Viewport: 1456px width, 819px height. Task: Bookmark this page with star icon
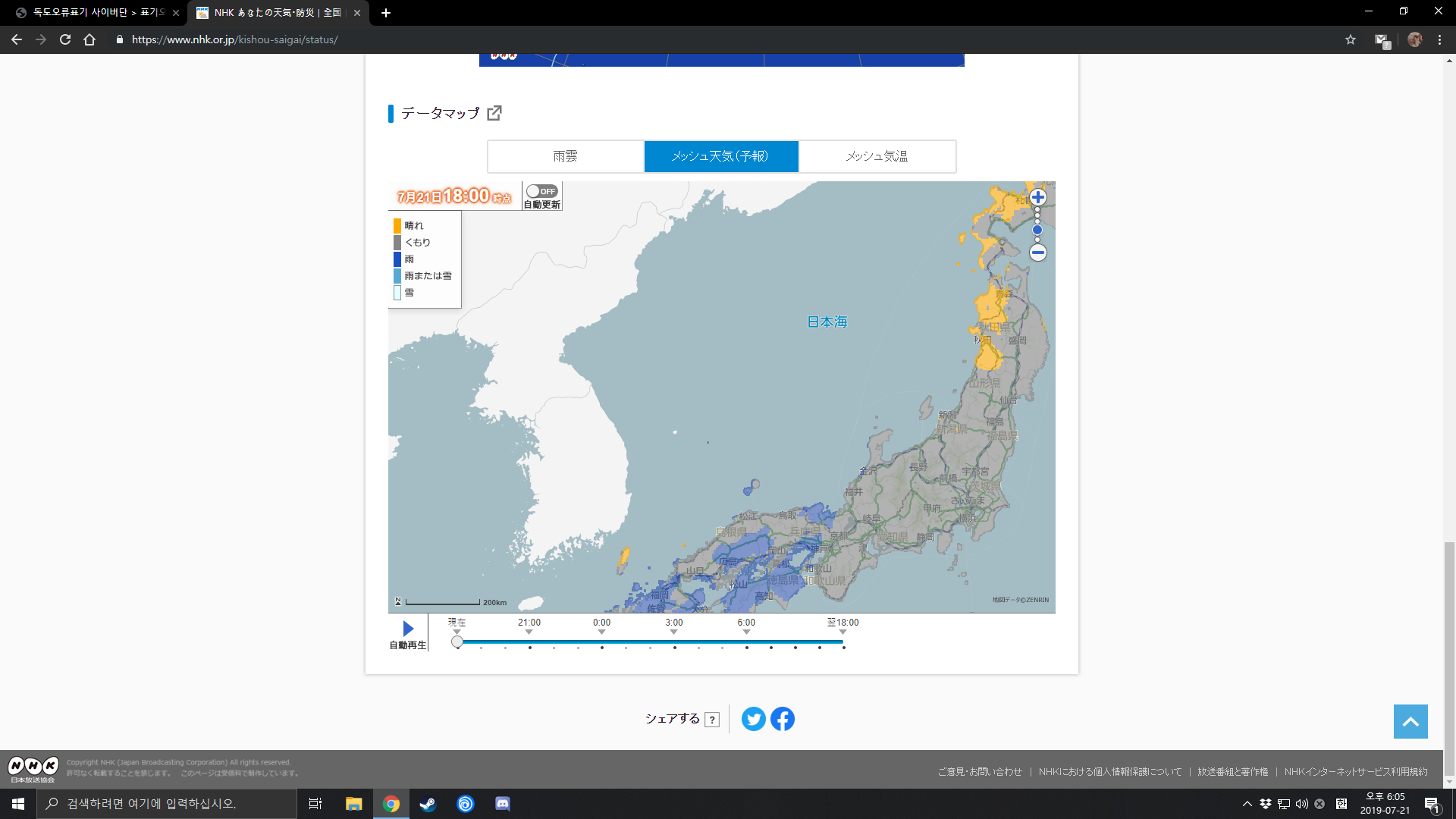pyautogui.click(x=1351, y=39)
